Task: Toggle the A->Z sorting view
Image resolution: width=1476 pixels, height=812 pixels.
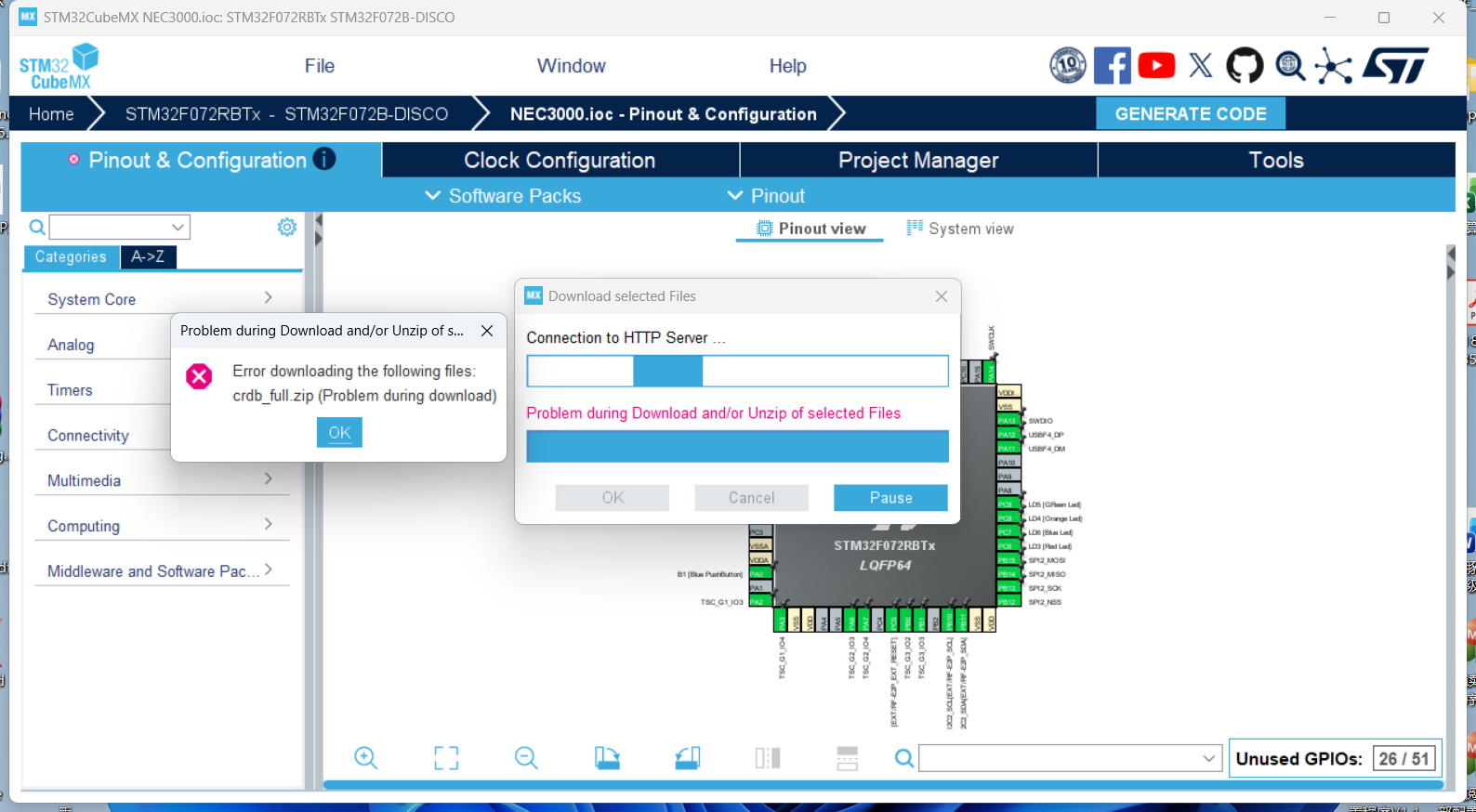Action: click(148, 257)
